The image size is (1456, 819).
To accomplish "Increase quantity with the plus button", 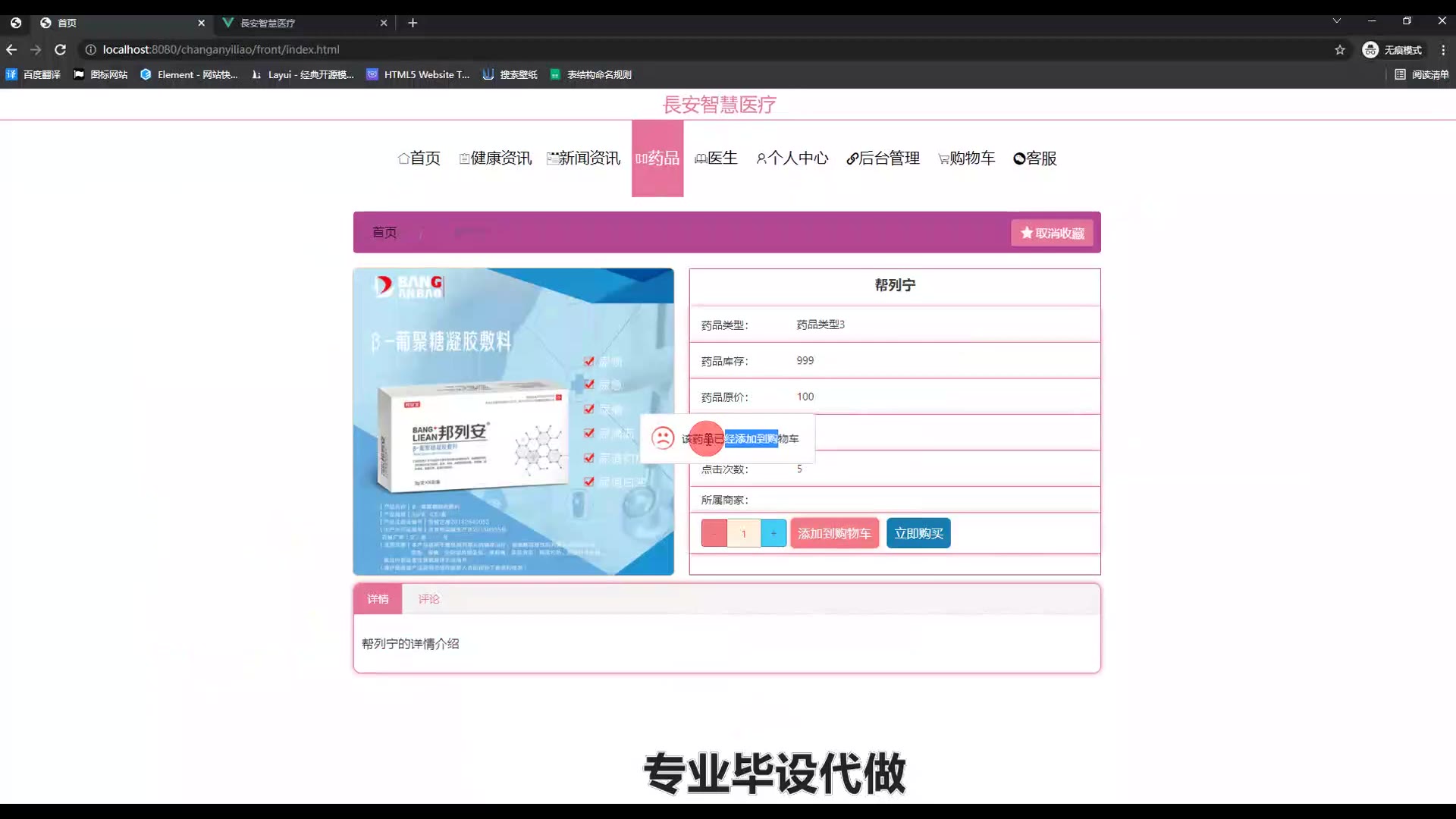I will pos(773,533).
